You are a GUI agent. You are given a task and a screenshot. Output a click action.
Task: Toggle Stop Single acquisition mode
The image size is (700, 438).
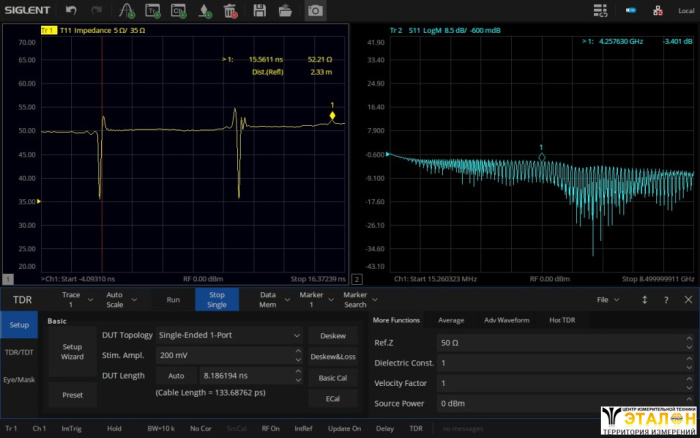coord(217,299)
